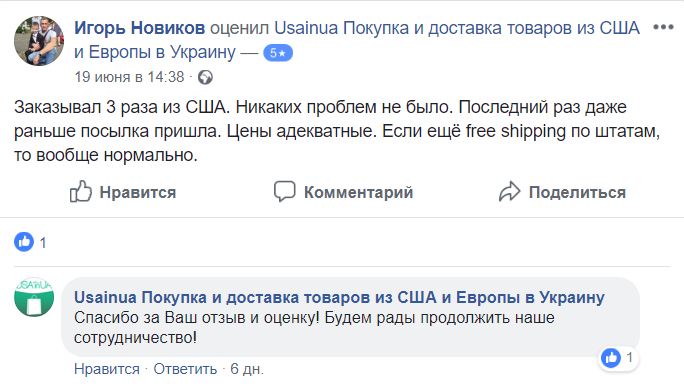Click Ответить under the page reply
The image size is (684, 387).
coord(185,369)
